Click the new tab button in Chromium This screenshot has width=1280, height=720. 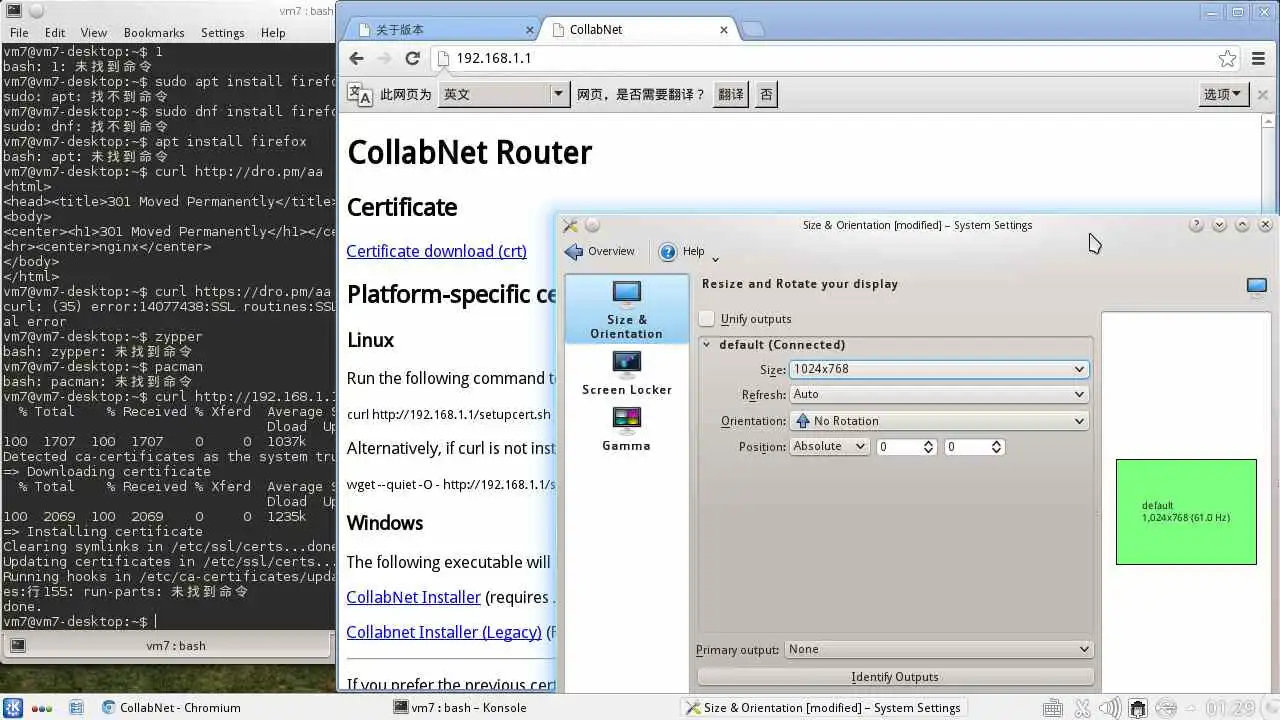pos(752,30)
